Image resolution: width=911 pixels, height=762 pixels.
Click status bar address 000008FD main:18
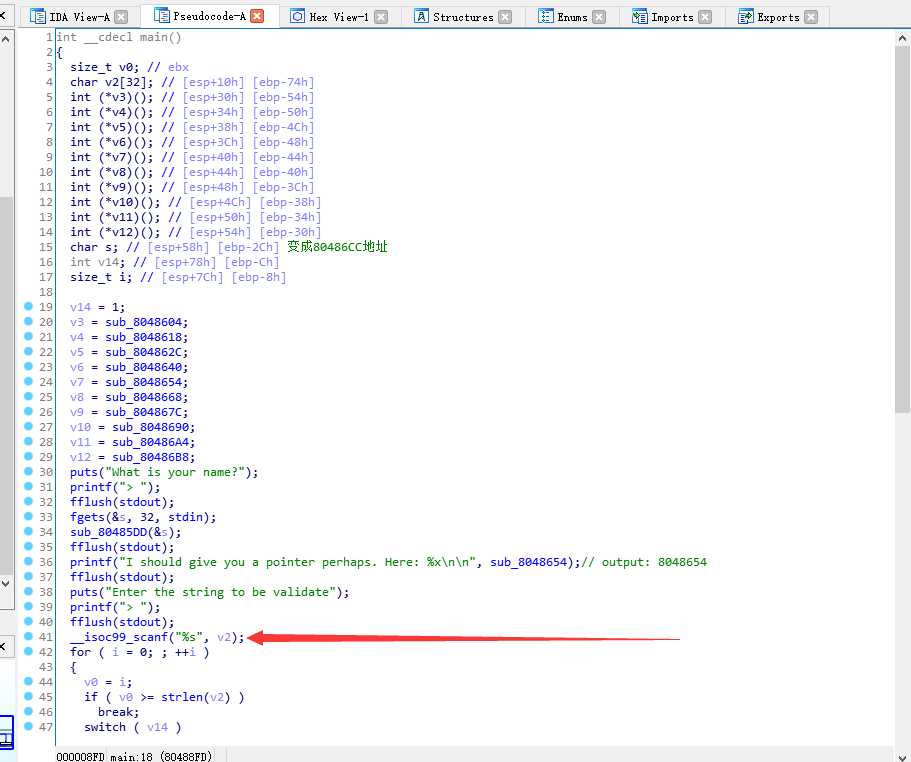click(134, 756)
